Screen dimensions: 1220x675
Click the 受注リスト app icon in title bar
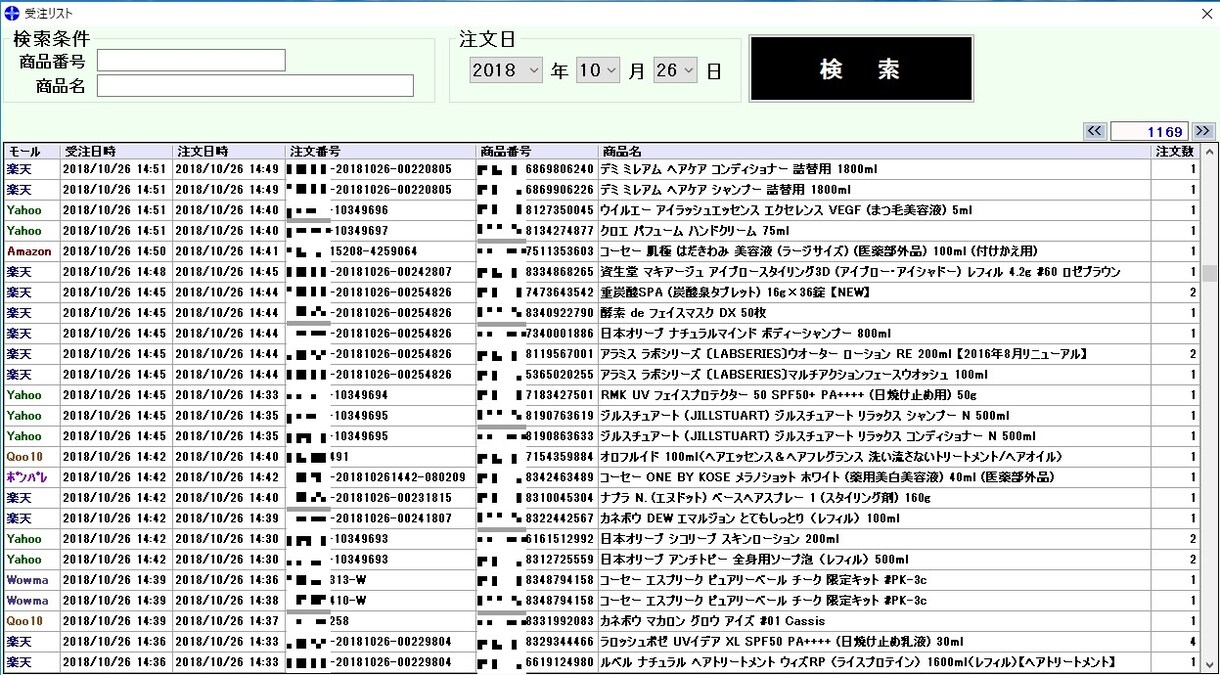(12, 13)
